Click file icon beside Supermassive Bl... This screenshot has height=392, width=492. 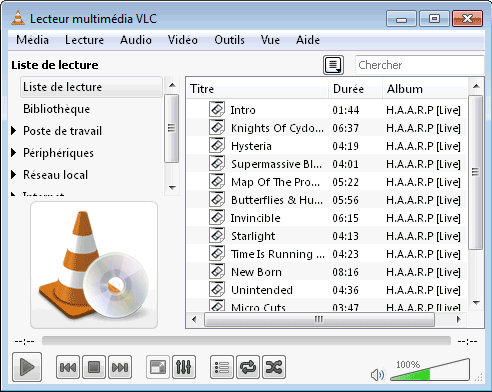point(217,163)
